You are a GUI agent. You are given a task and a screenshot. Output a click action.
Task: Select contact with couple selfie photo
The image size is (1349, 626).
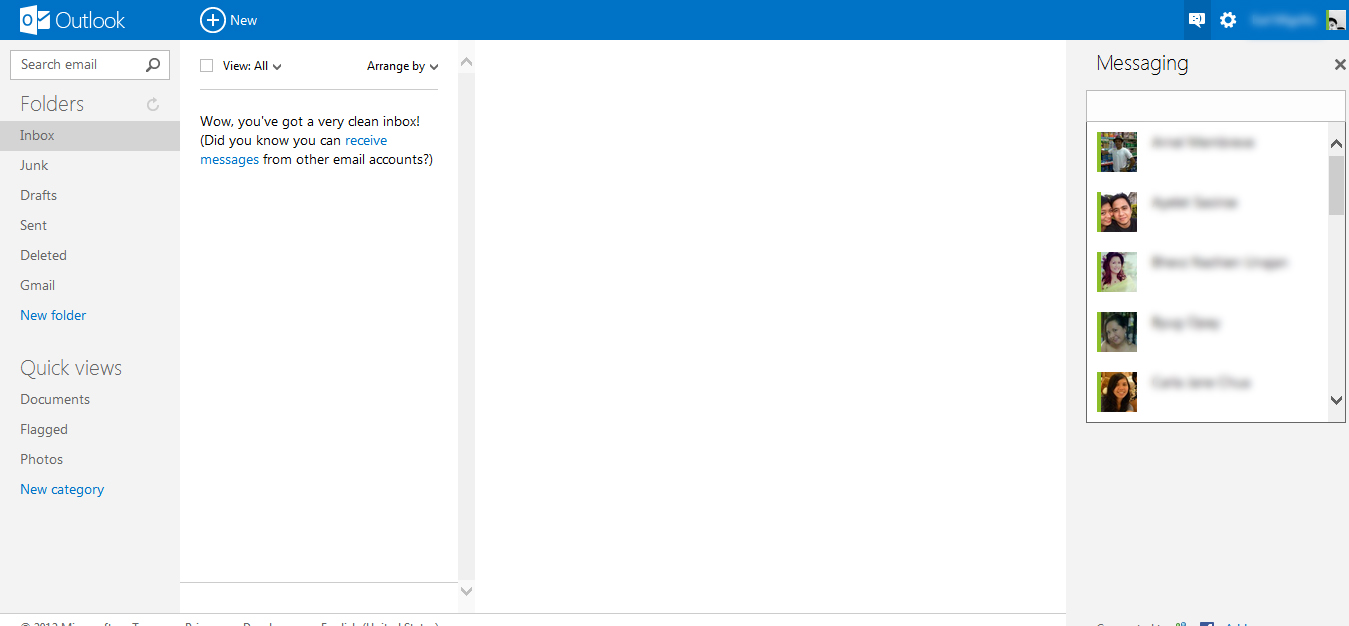tap(1117, 212)
